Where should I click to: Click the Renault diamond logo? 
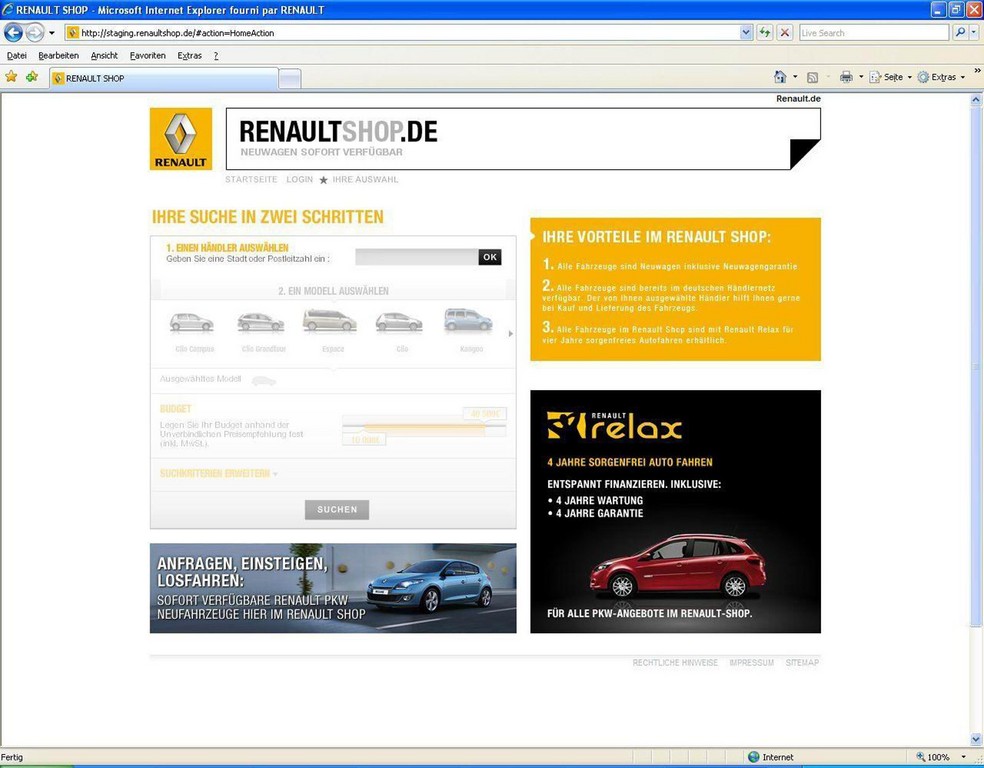(x=181, y=139)
